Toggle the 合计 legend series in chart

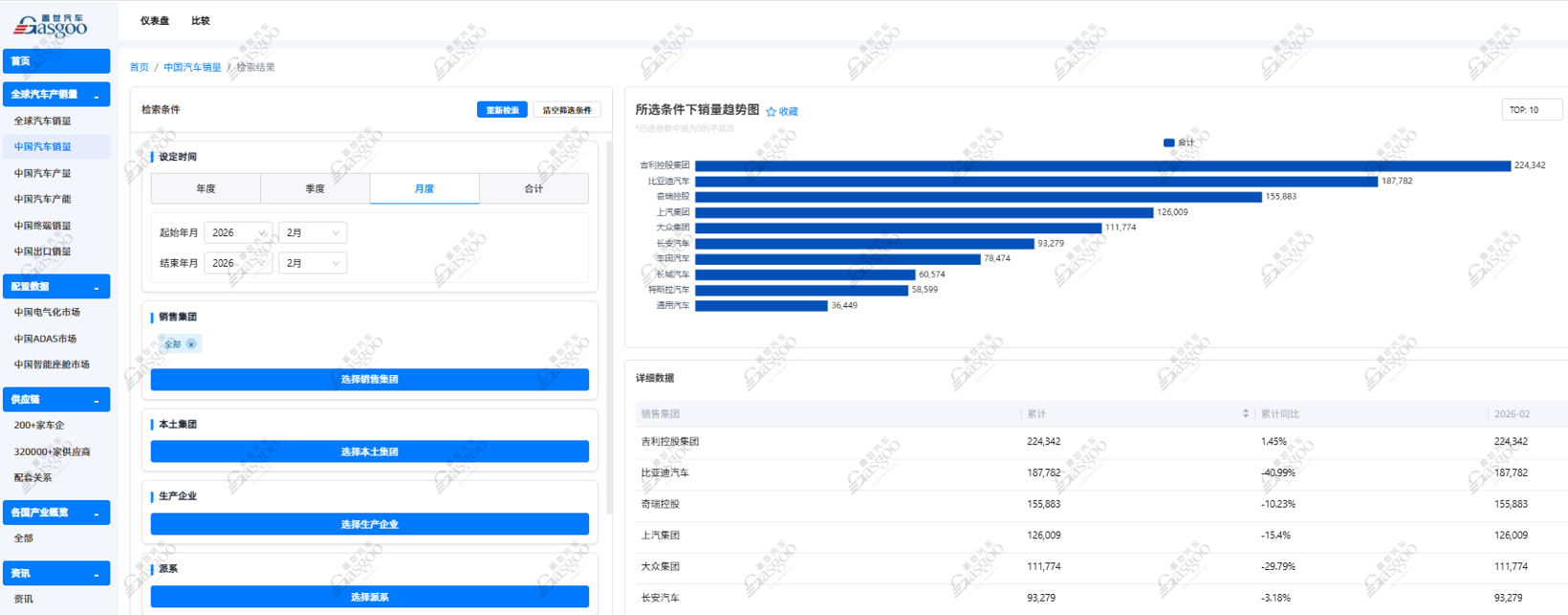click(1179, 143)
